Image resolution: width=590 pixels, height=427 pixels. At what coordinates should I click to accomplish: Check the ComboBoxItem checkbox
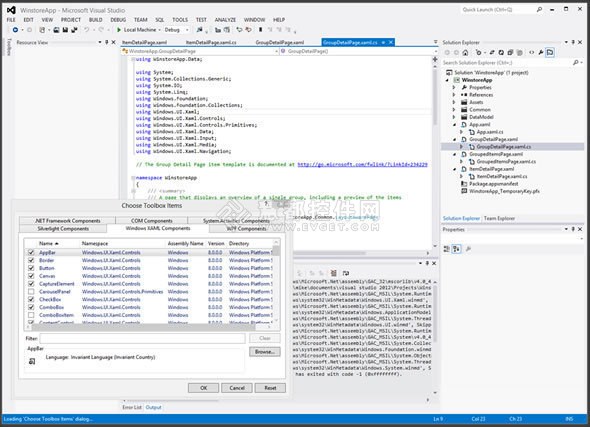31,315
